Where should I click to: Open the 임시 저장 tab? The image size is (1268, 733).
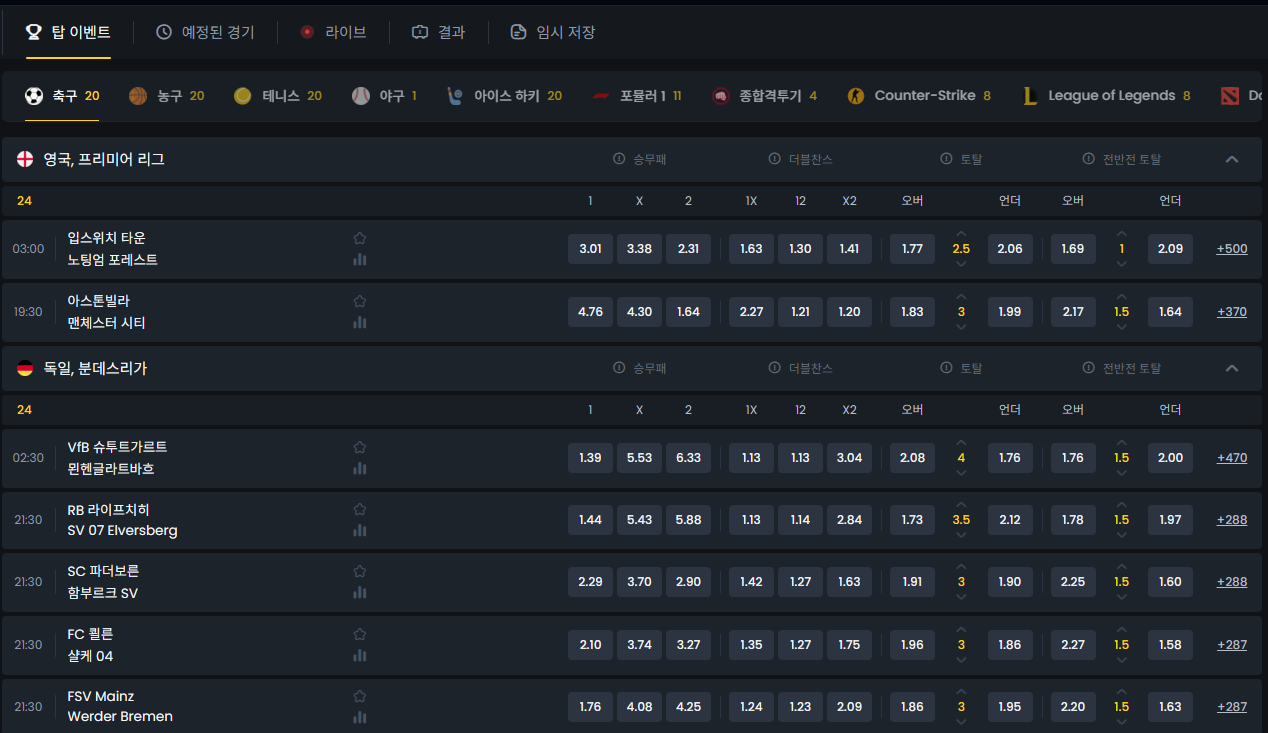[x=552, y=32]
